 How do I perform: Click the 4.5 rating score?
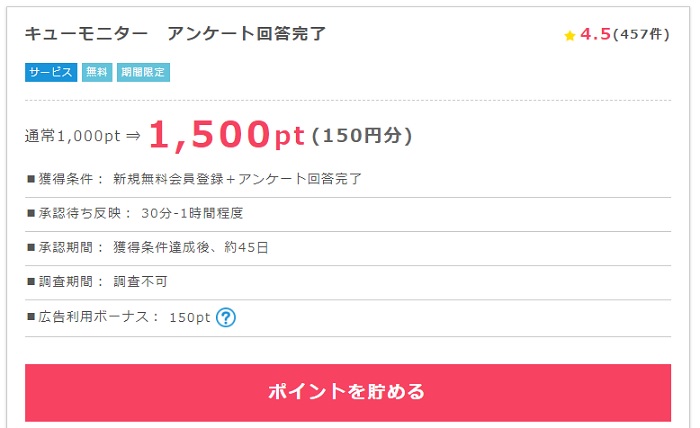coord(595,35)
